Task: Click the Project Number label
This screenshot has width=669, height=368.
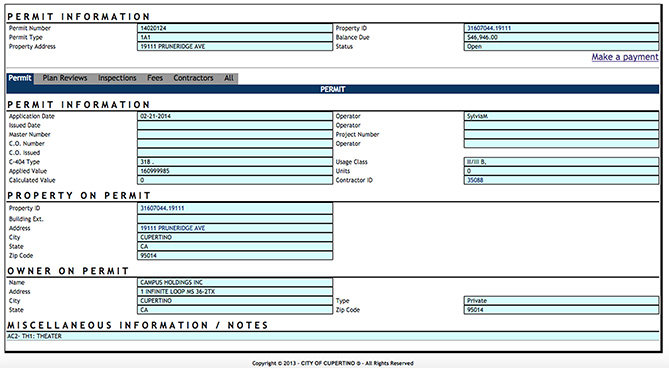Action: tap(357, 134)
